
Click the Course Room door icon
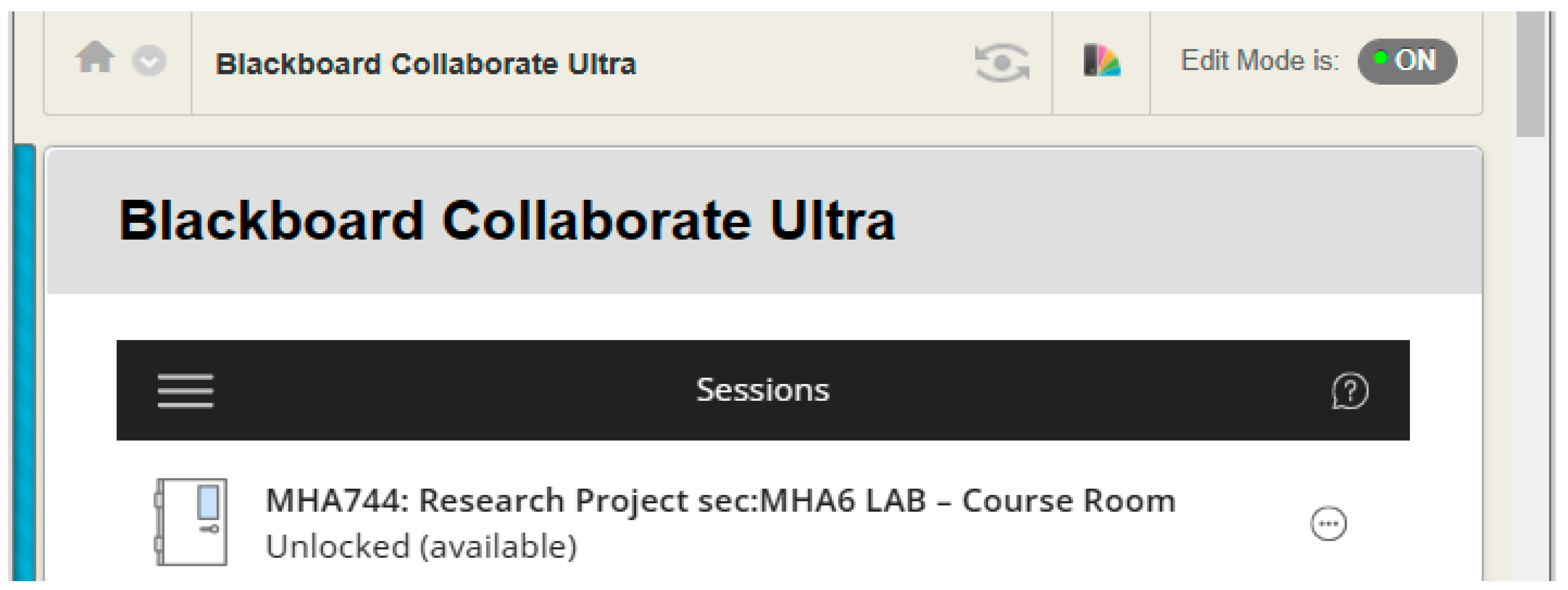pyautogui.click(x=192, y=522)
